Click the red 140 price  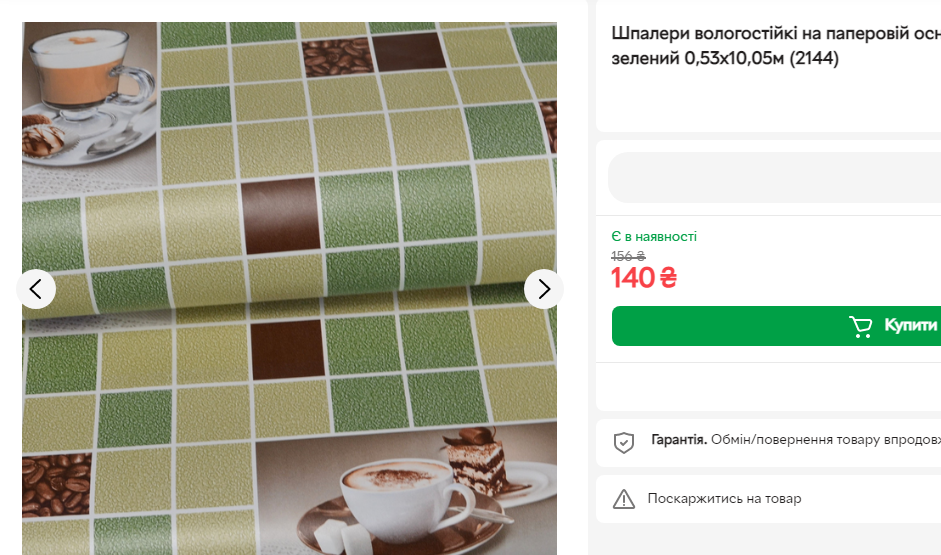click(x=633, y=278)
